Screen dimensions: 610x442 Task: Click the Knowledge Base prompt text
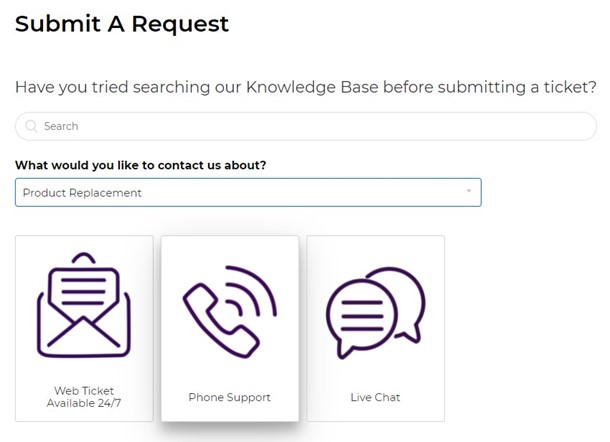point(305,87)
